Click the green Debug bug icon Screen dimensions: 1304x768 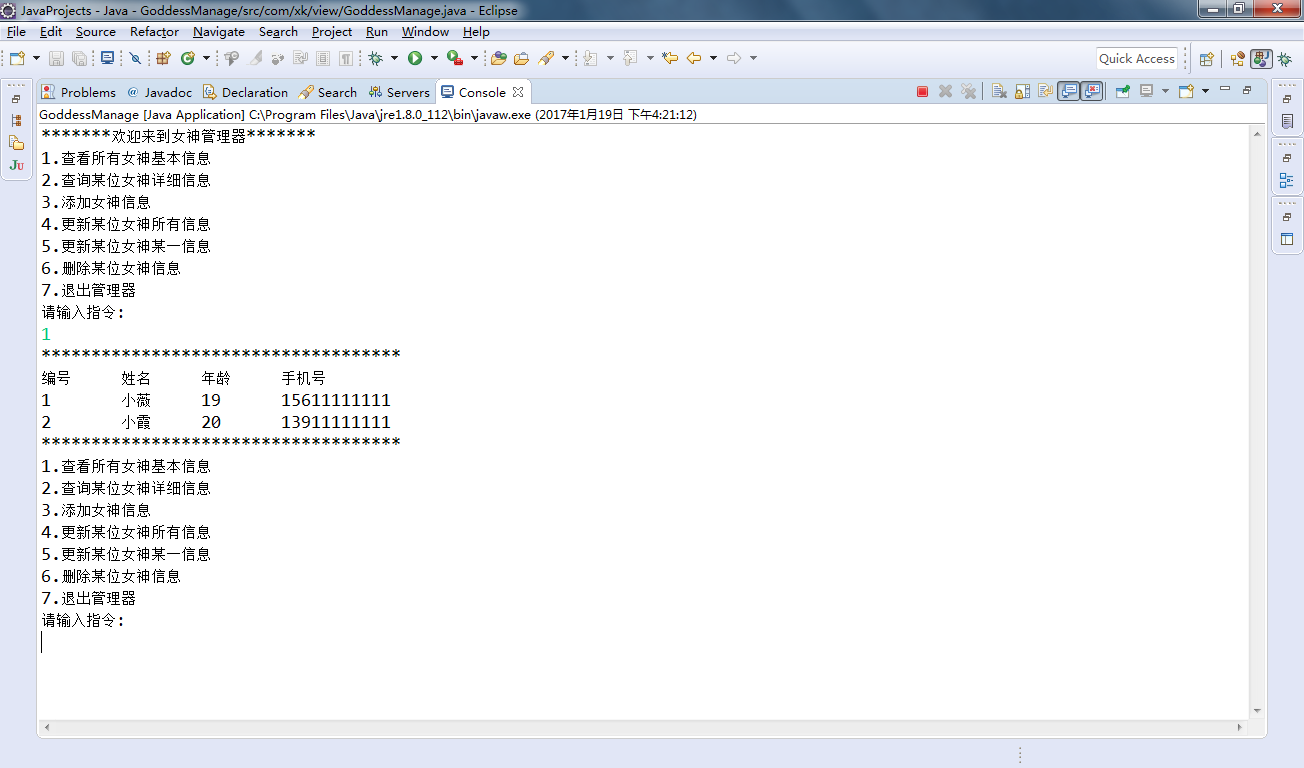(x=376, y=58)
